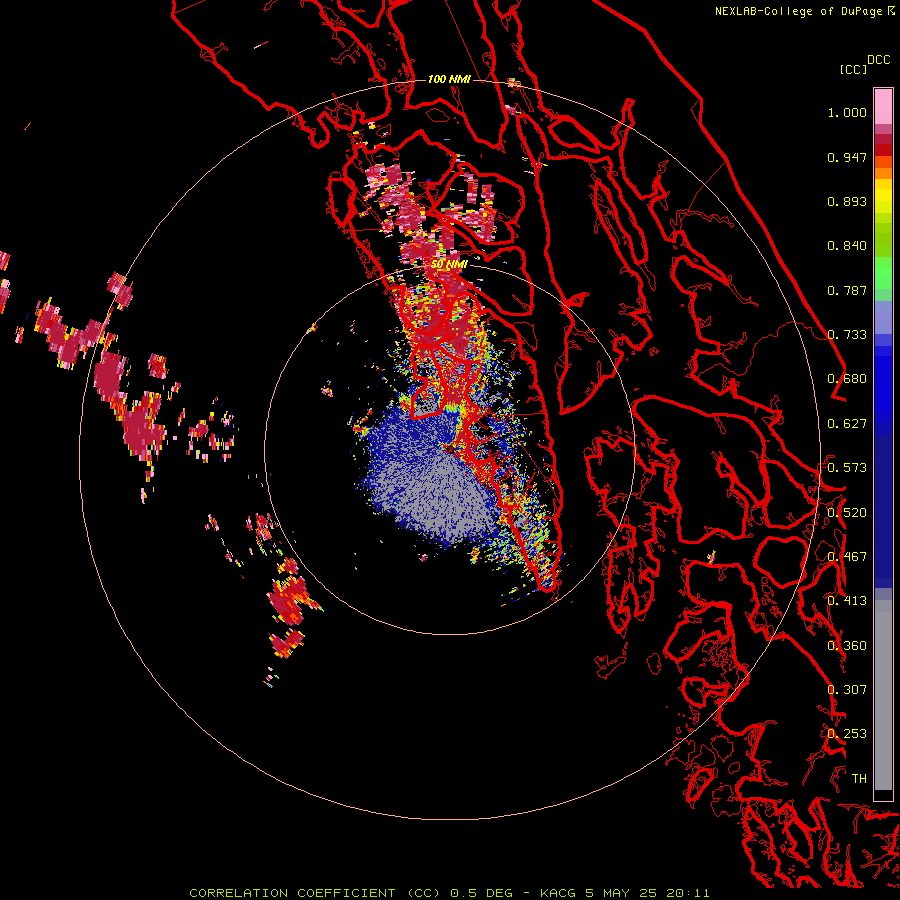Viewport: 900px width, 900px height.
Task: Select the 1.000 value on the color scale
Action: [x=847, y=112]
